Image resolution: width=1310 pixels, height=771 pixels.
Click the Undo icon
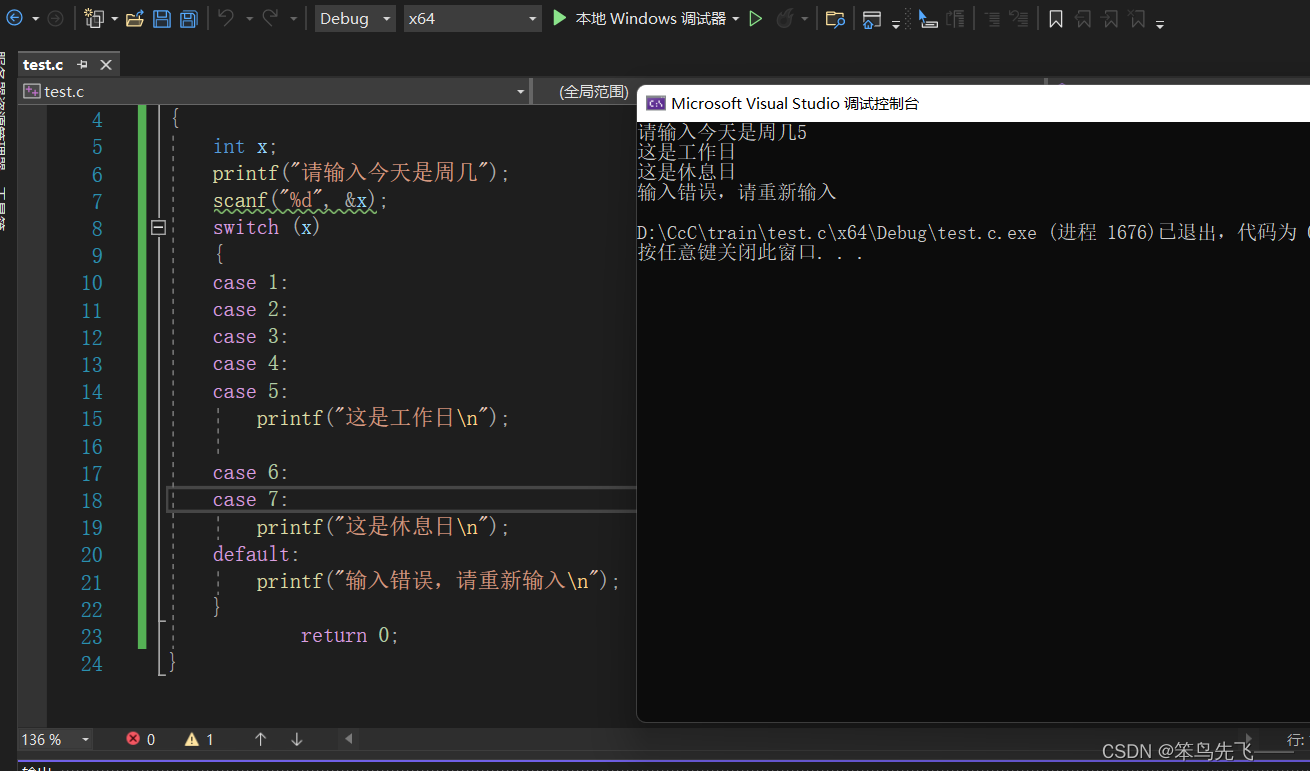226,18
